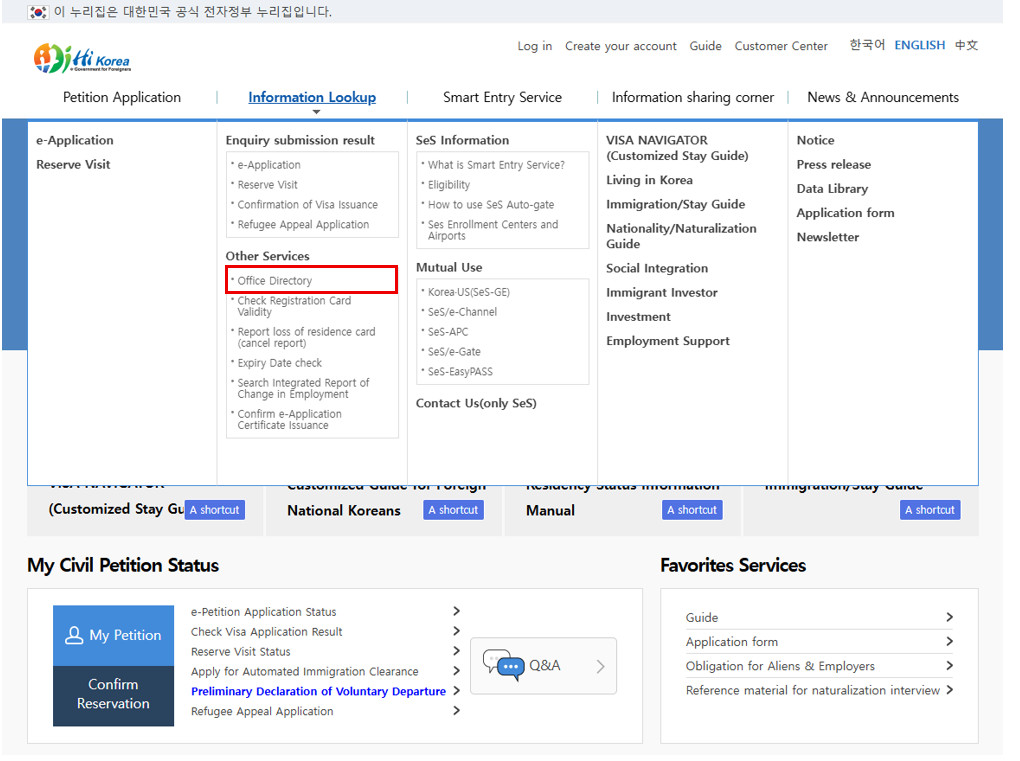The height and width of the screenshot is (761, 1020).
Task: Click the My Petition person icon button
Action: coord(113,635)
